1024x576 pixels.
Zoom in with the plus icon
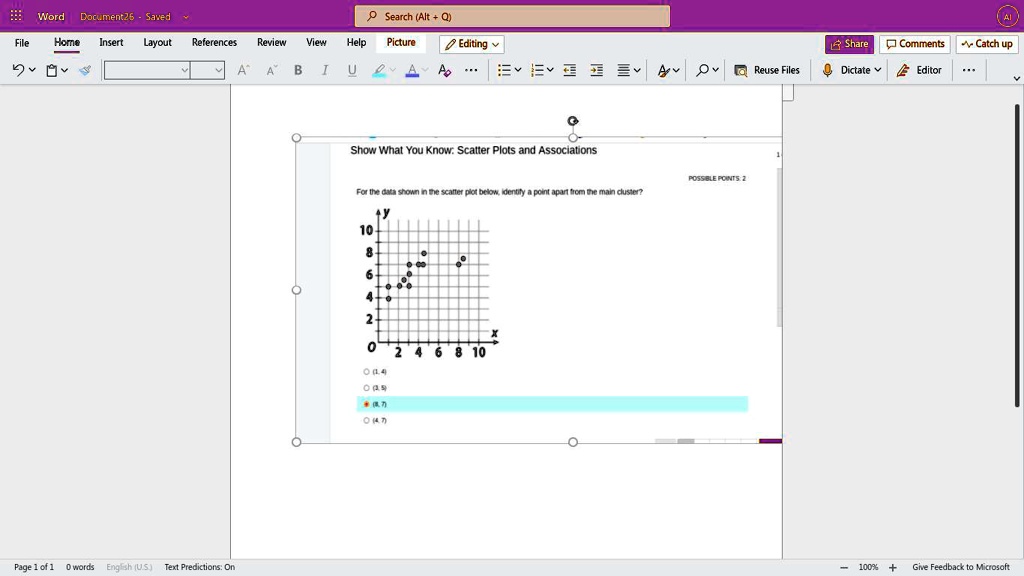893,567
